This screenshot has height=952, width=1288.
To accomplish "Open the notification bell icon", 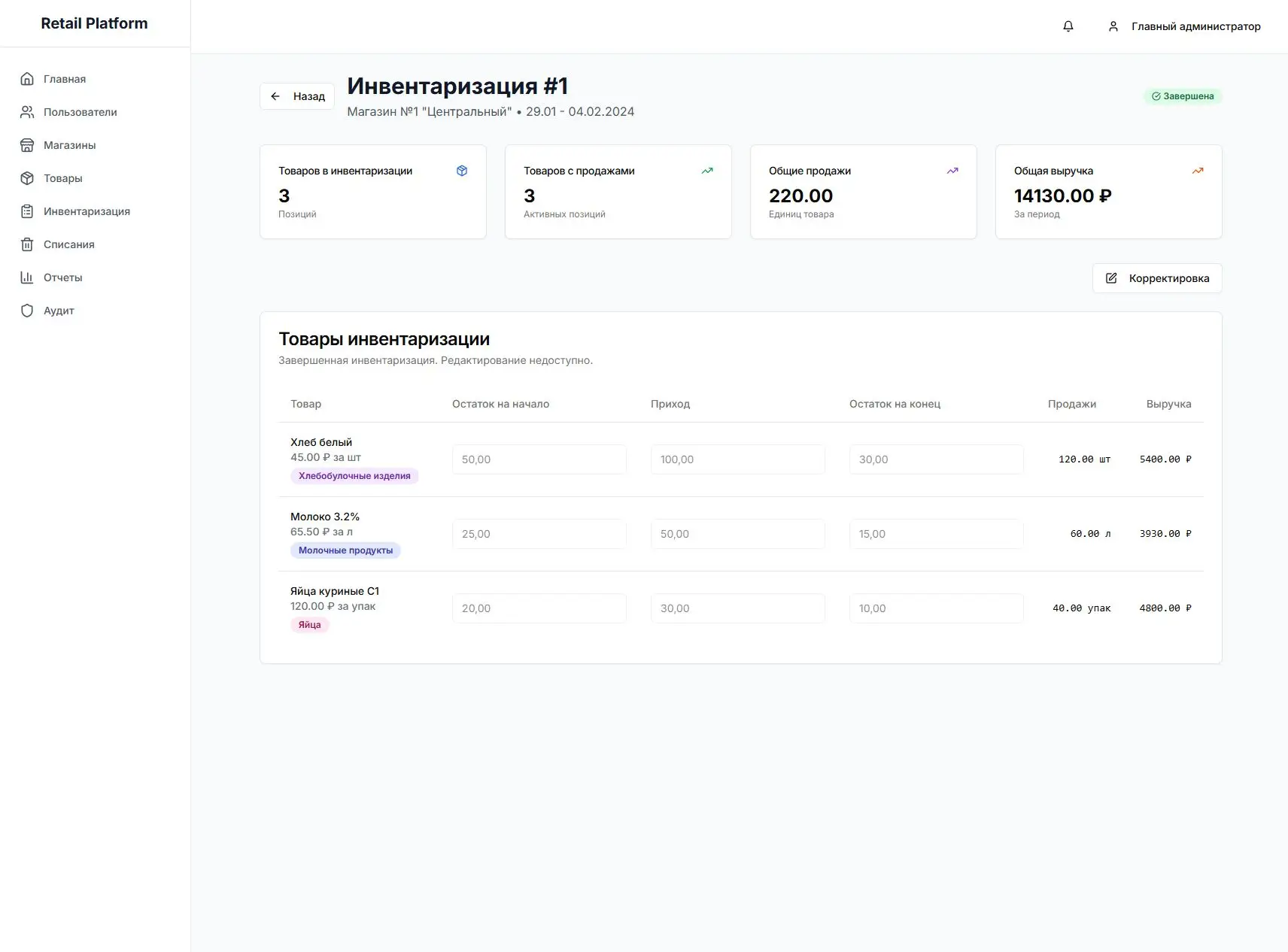I will coord(1068,26).
